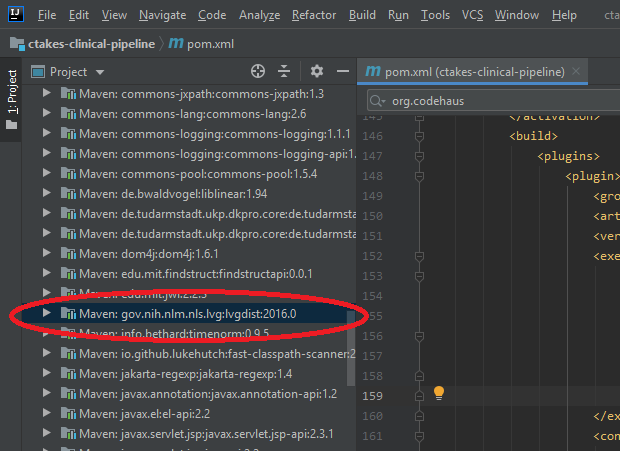This screenshot has height=451, width=620.
Task: Select library icon of lvgdist:2016.0
Action: click(68, 313)
